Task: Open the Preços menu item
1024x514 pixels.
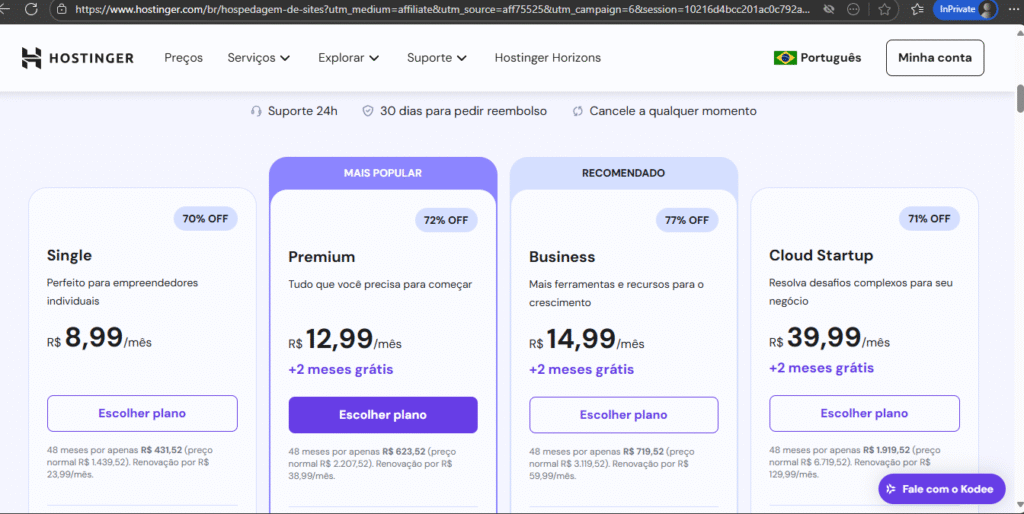Action: [x=184, y=58]
